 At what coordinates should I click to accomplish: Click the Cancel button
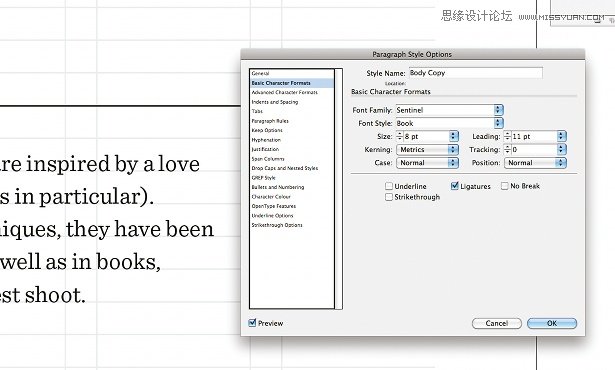coord(497,323)
